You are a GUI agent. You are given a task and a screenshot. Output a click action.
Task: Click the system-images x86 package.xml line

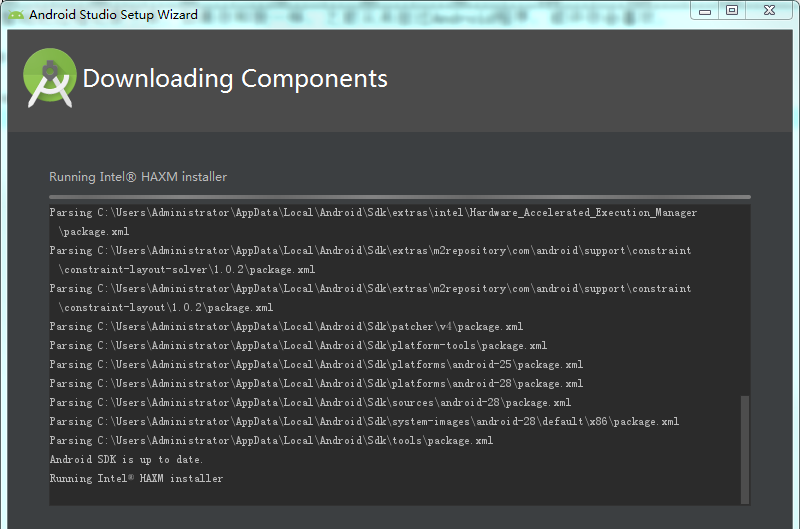(364, 422)
